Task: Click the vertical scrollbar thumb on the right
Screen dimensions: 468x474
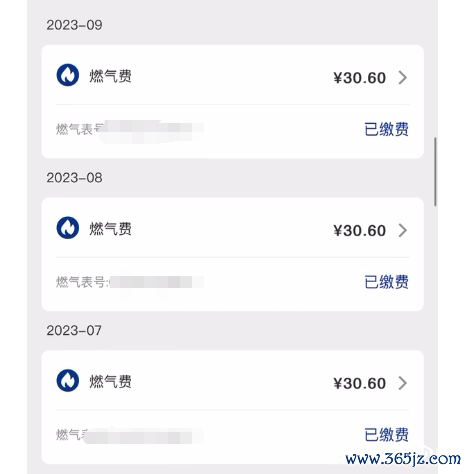Action: pos(435,172)
